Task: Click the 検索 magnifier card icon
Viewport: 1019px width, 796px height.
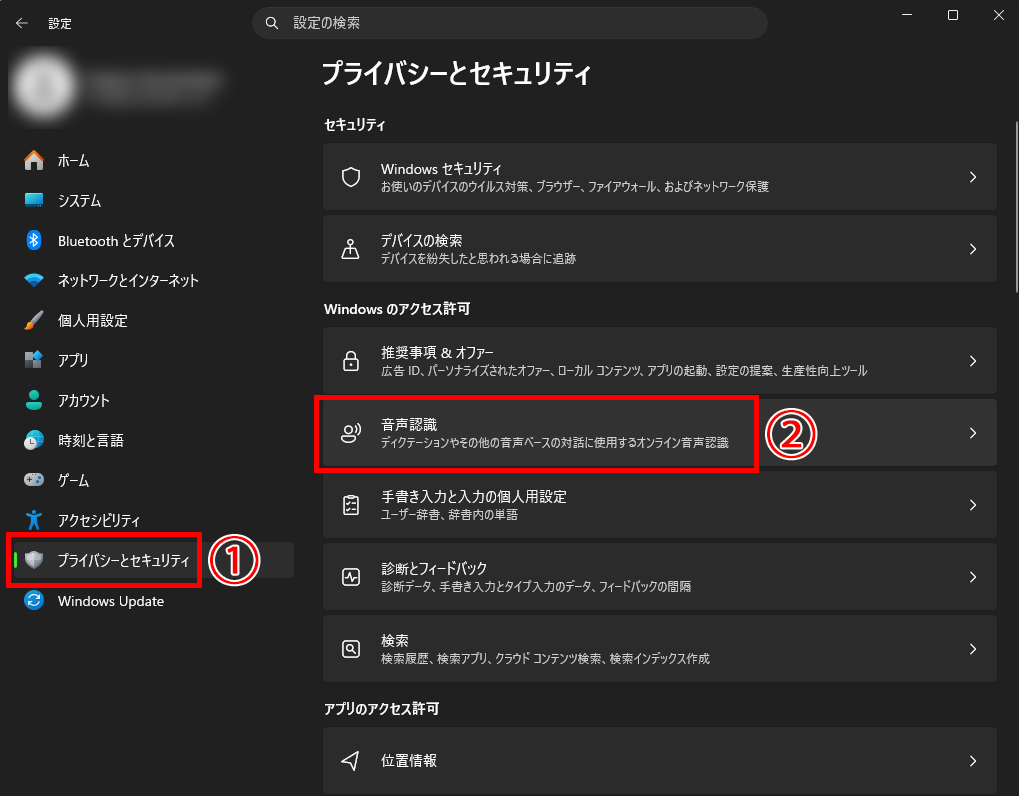Action: point(351,648)
